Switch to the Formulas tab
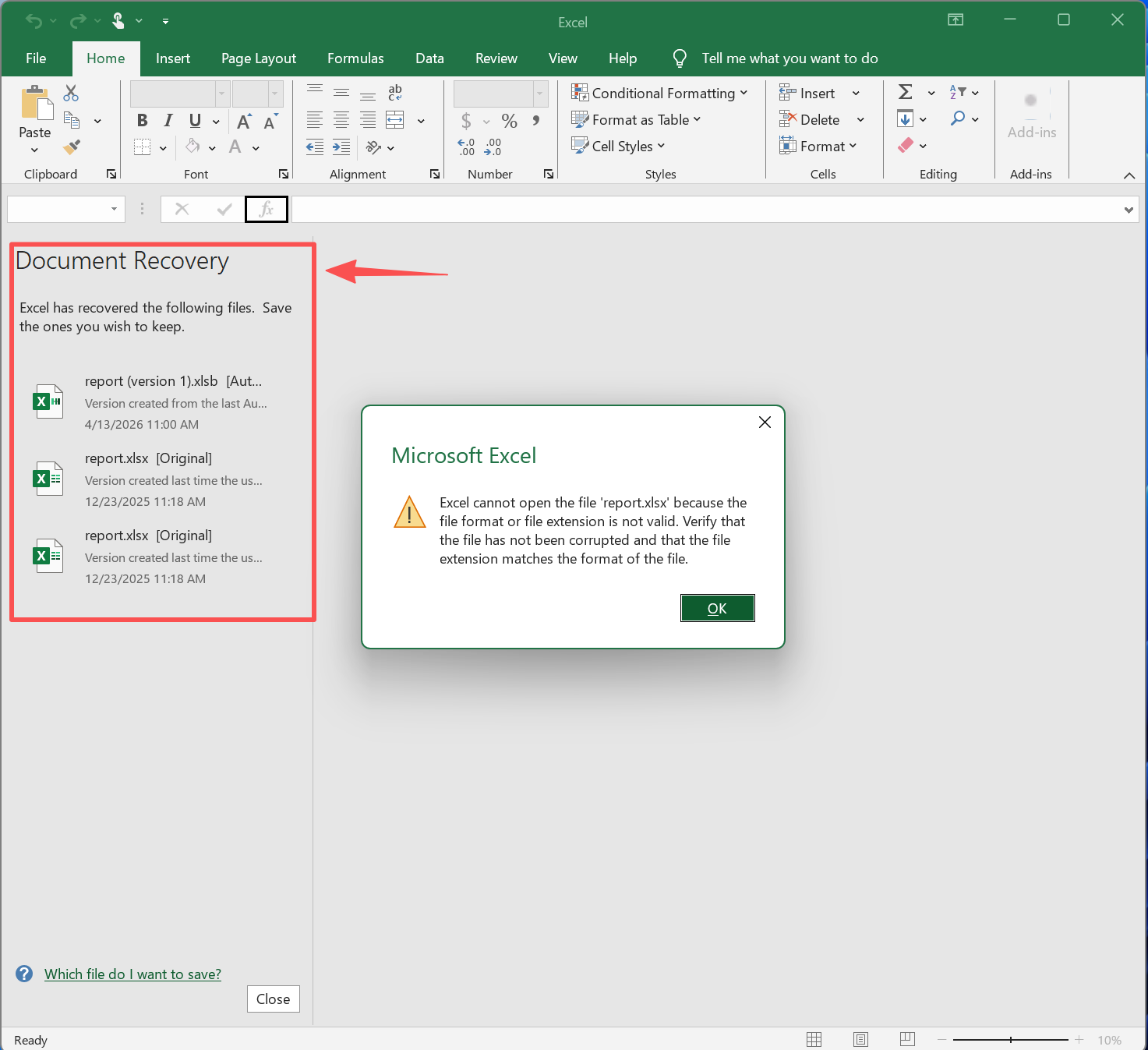The image size is (1148, 1050). pyautogui.click(x=355, y=58)
